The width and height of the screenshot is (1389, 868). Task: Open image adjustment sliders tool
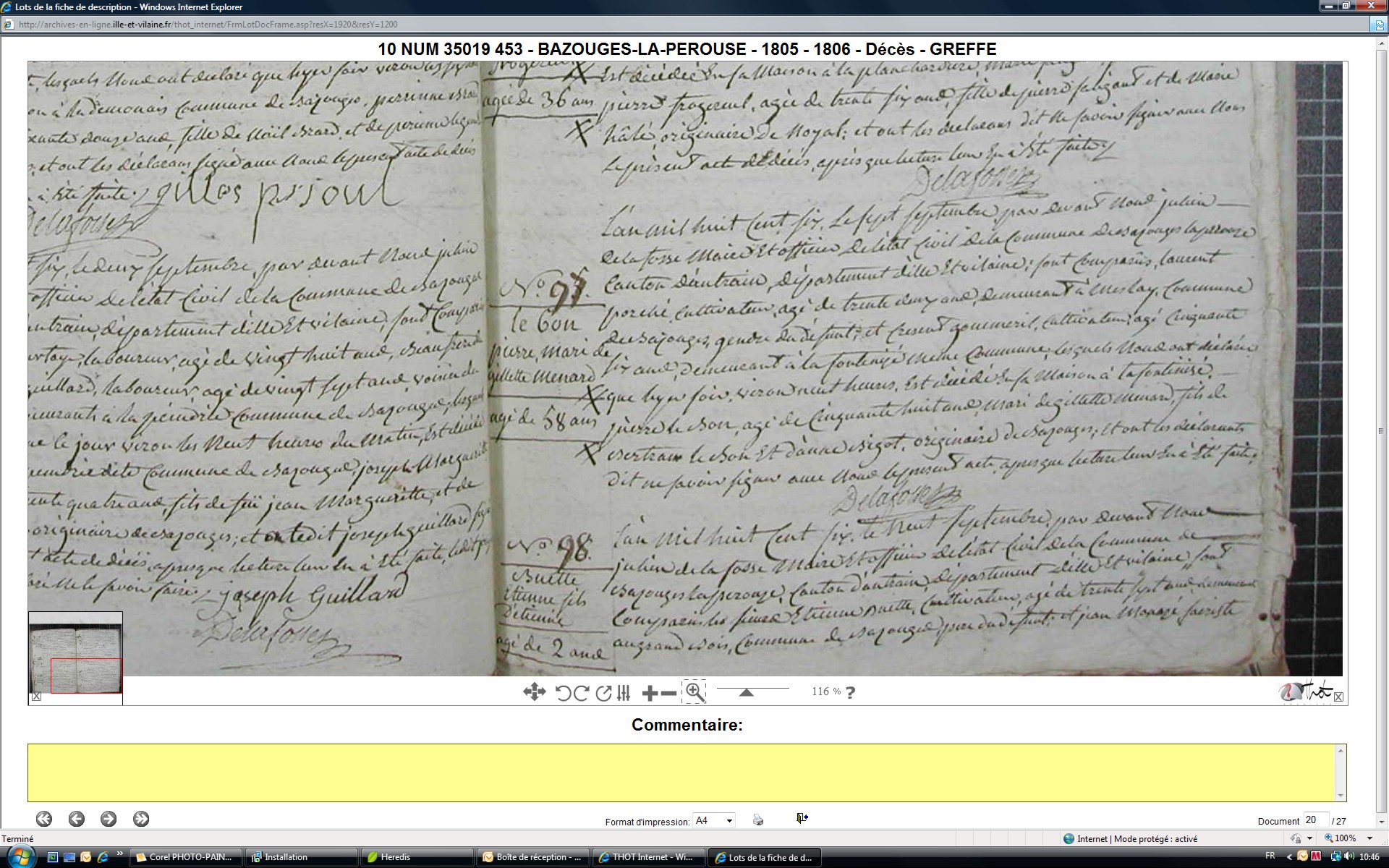point(624,693)
